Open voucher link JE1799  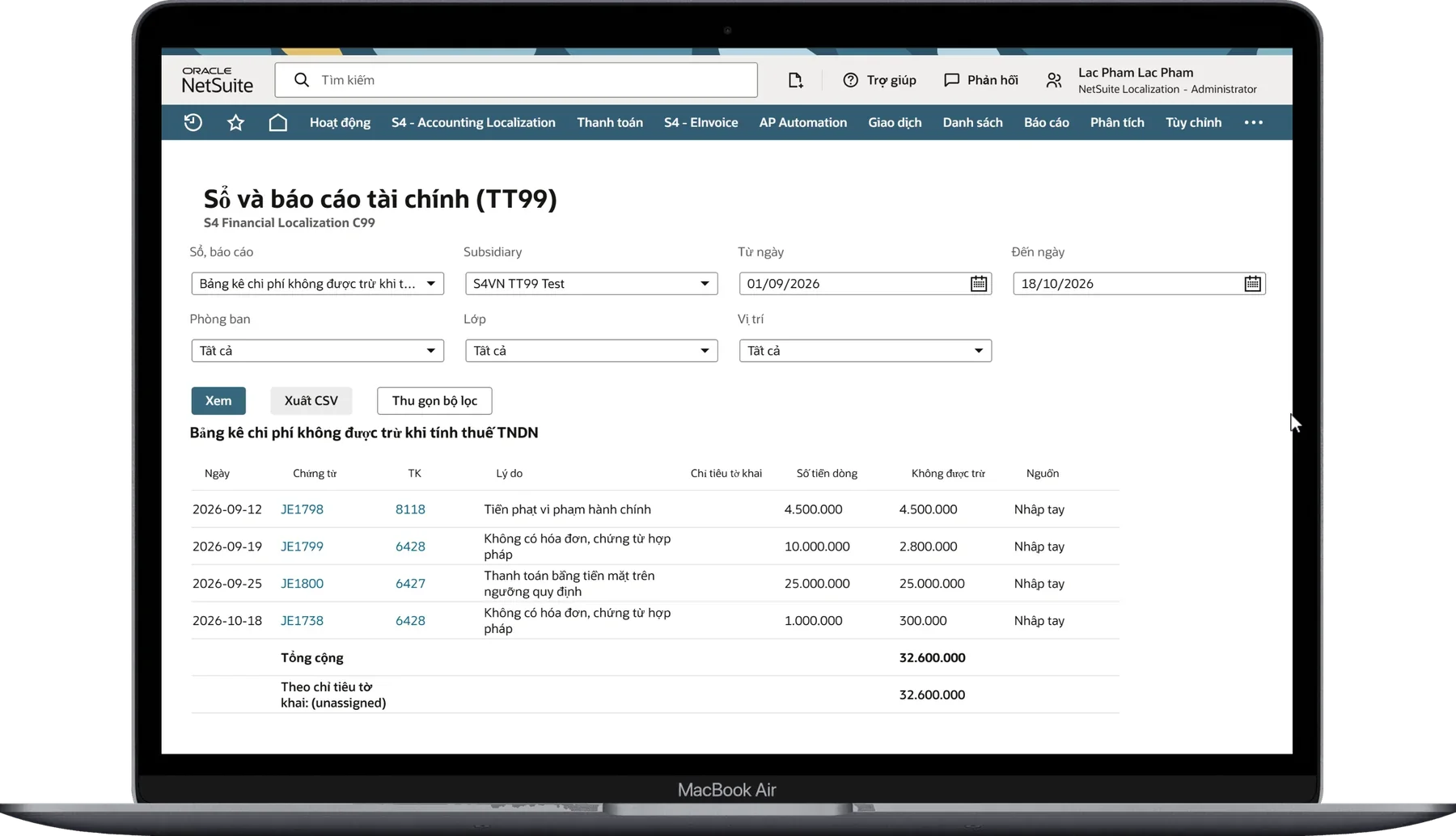pos(302,547)
